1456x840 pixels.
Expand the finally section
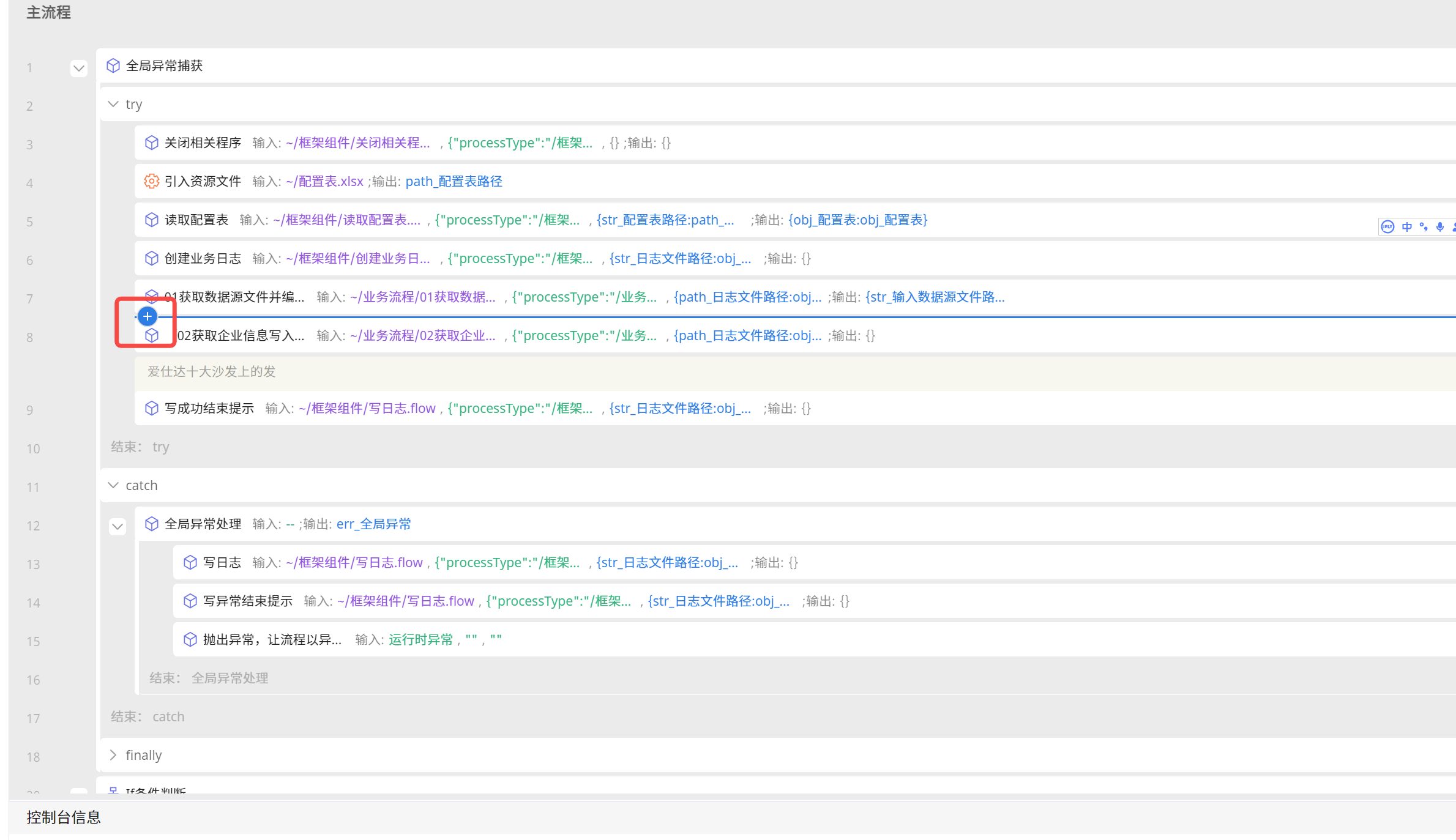coord(113,755)
